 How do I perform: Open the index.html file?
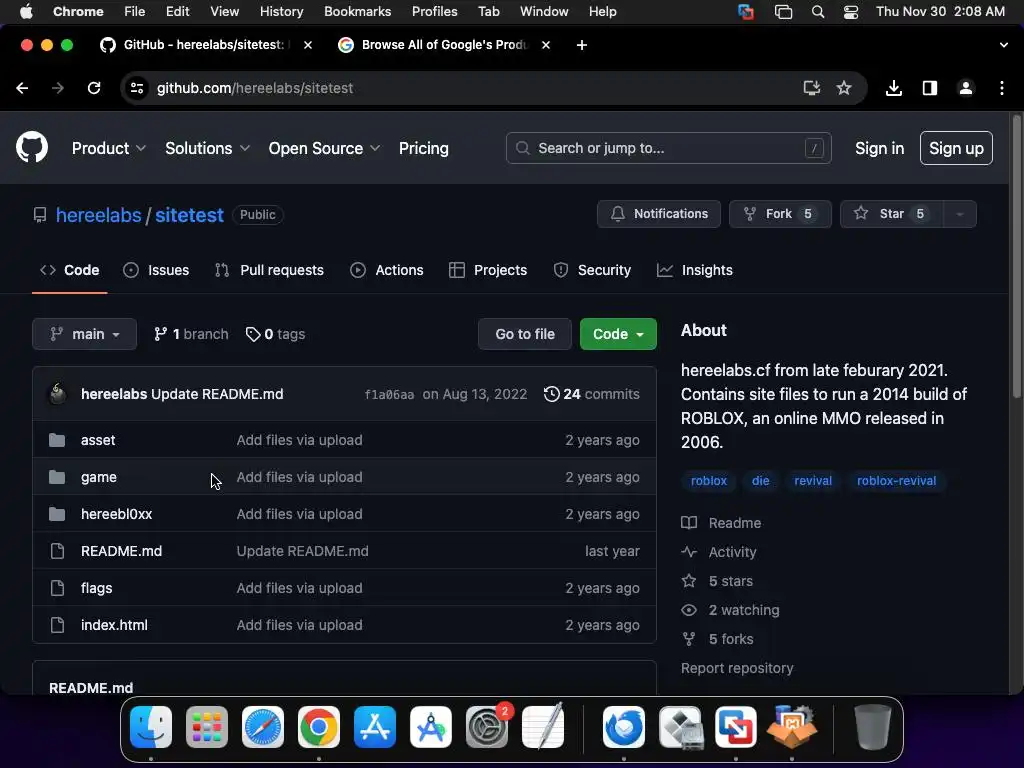(114, 625)
